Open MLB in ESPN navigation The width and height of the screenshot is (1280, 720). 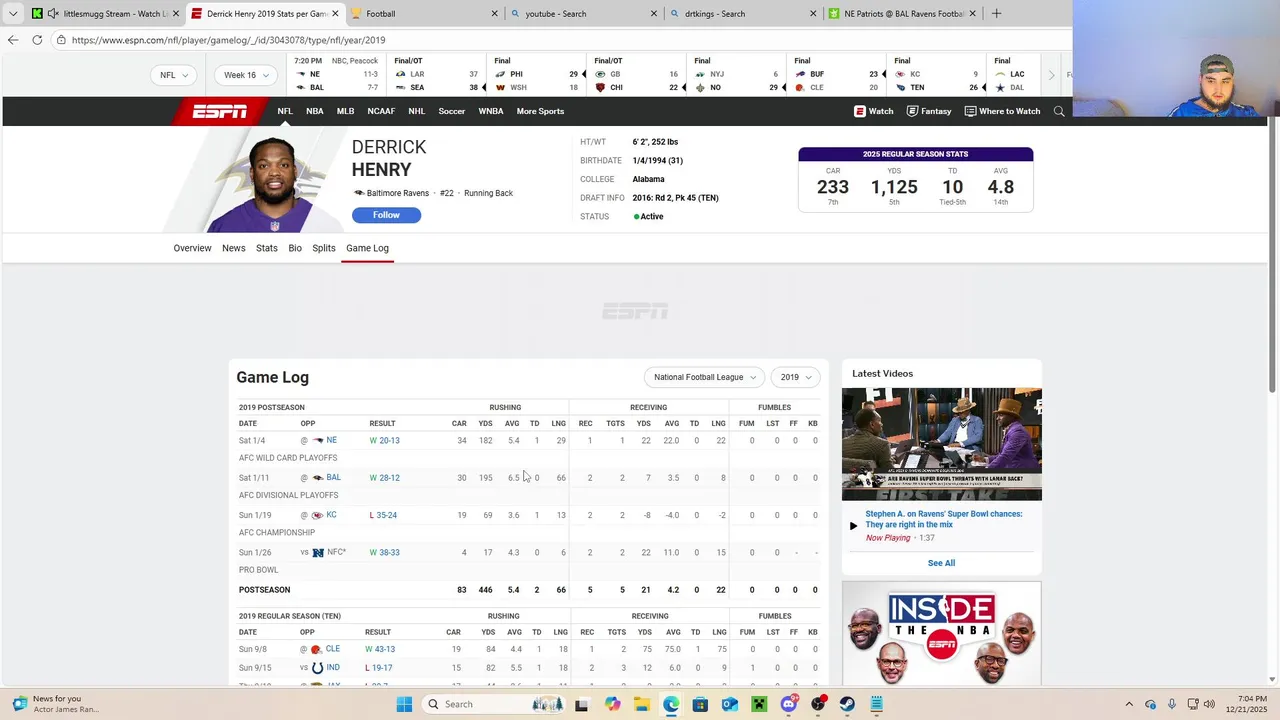pyautogui.click(x=345, y=111)
